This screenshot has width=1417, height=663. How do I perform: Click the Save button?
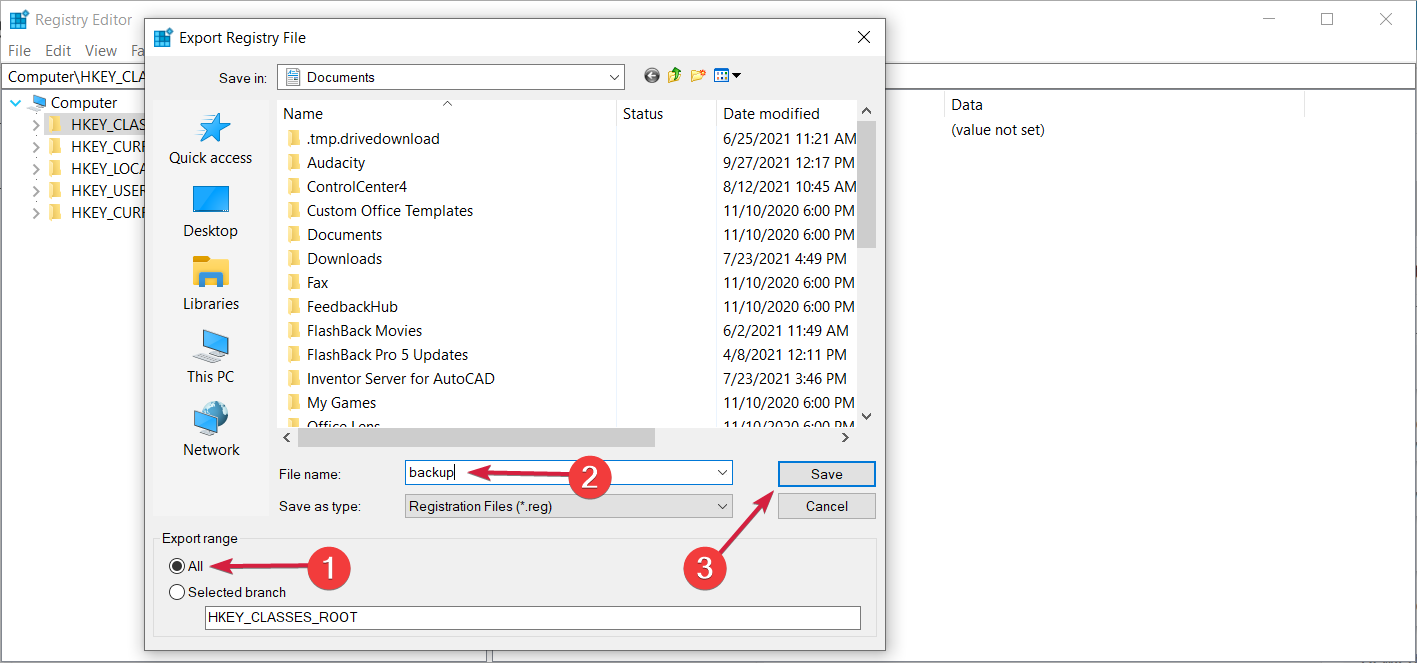pos(826,474)
